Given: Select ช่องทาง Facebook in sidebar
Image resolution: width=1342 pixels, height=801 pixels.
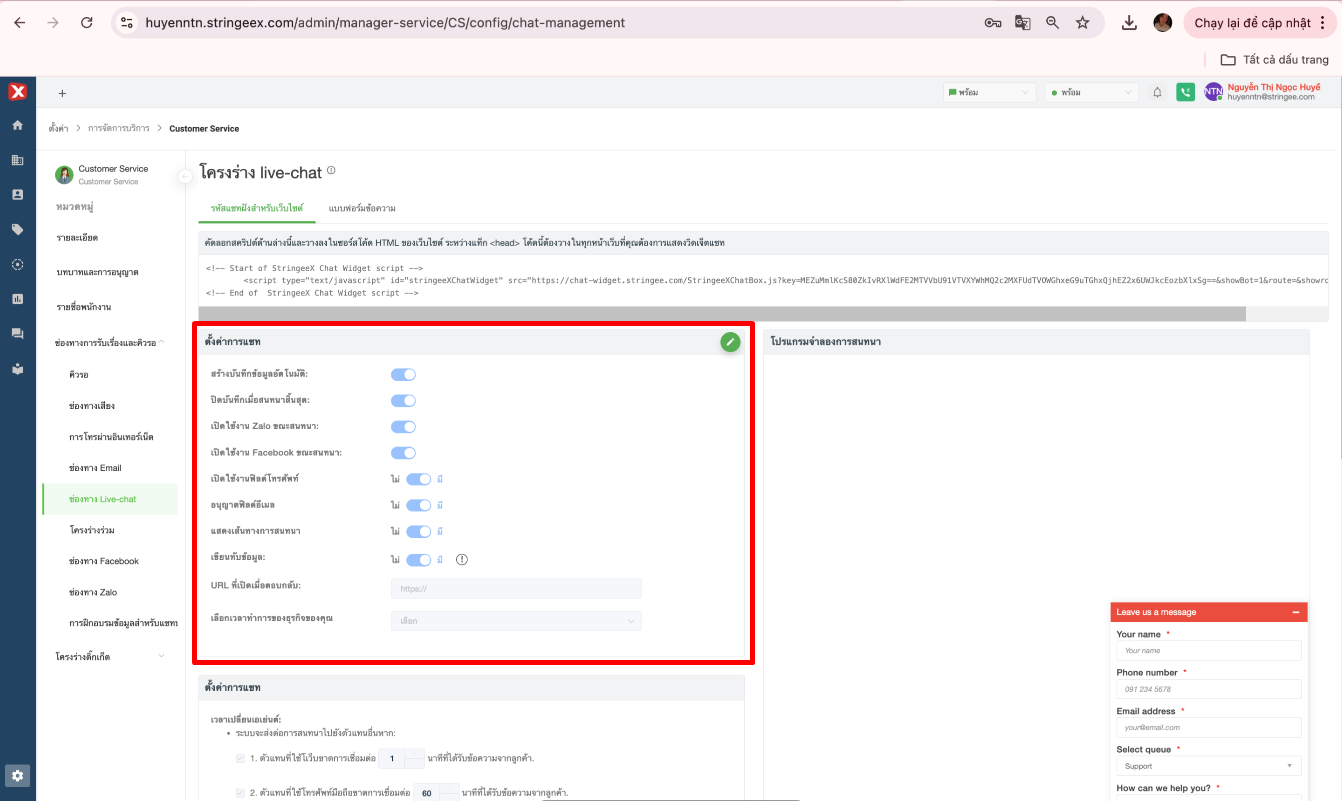Looking at the screenshot, I should point(104,561).
